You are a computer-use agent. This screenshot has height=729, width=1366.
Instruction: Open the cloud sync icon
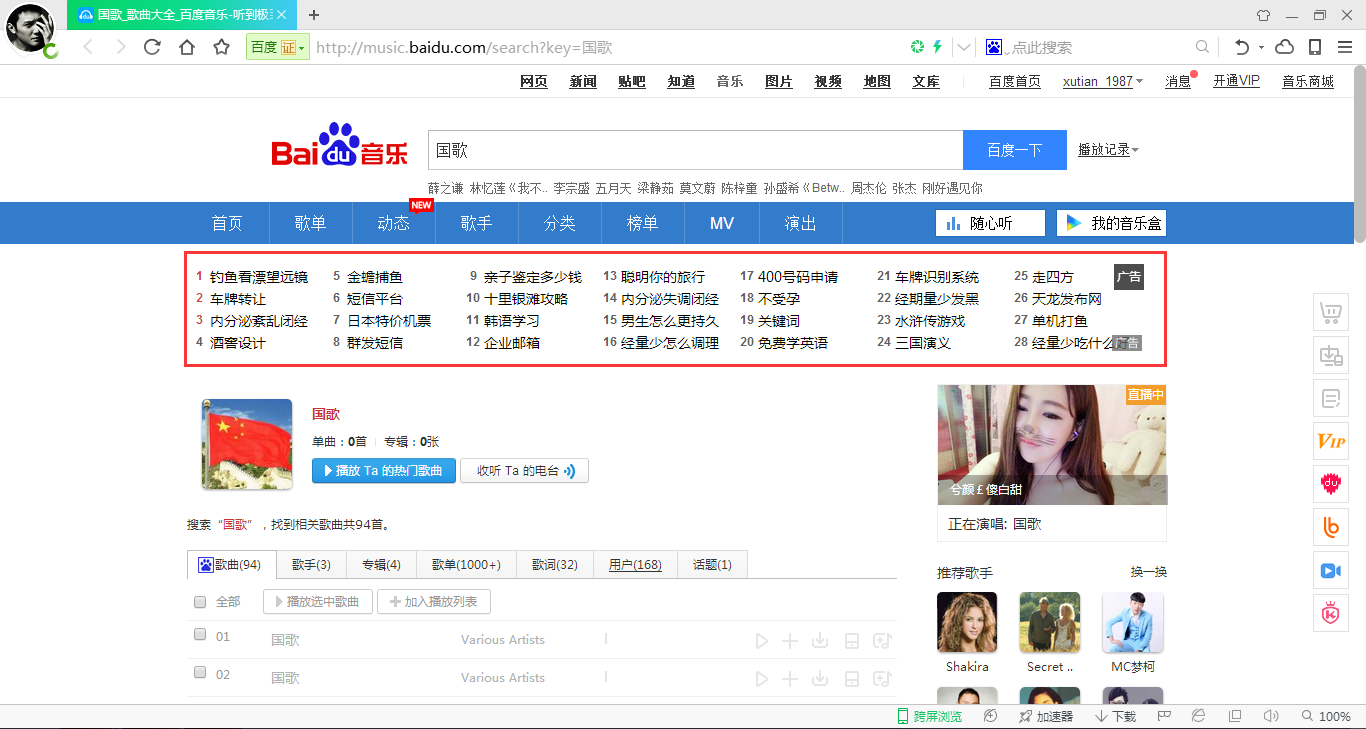(x=1285, y=47)
